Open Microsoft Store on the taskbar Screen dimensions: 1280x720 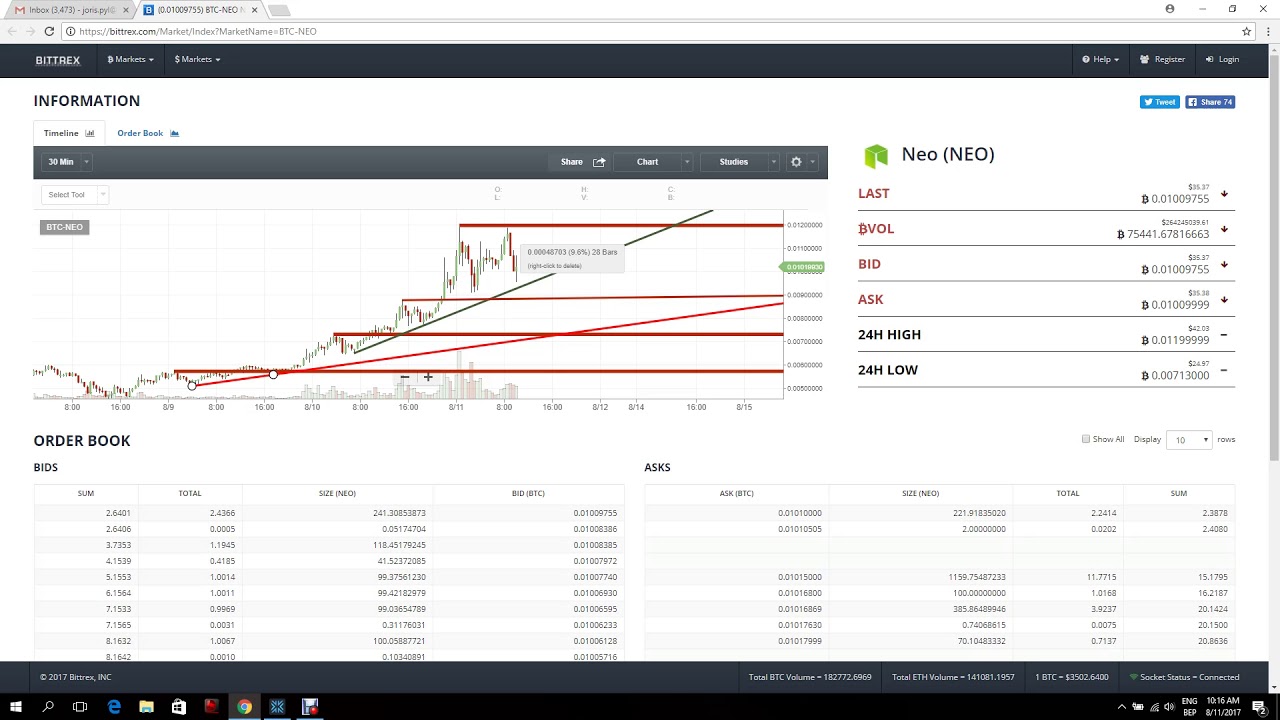(x=179, y=707)
